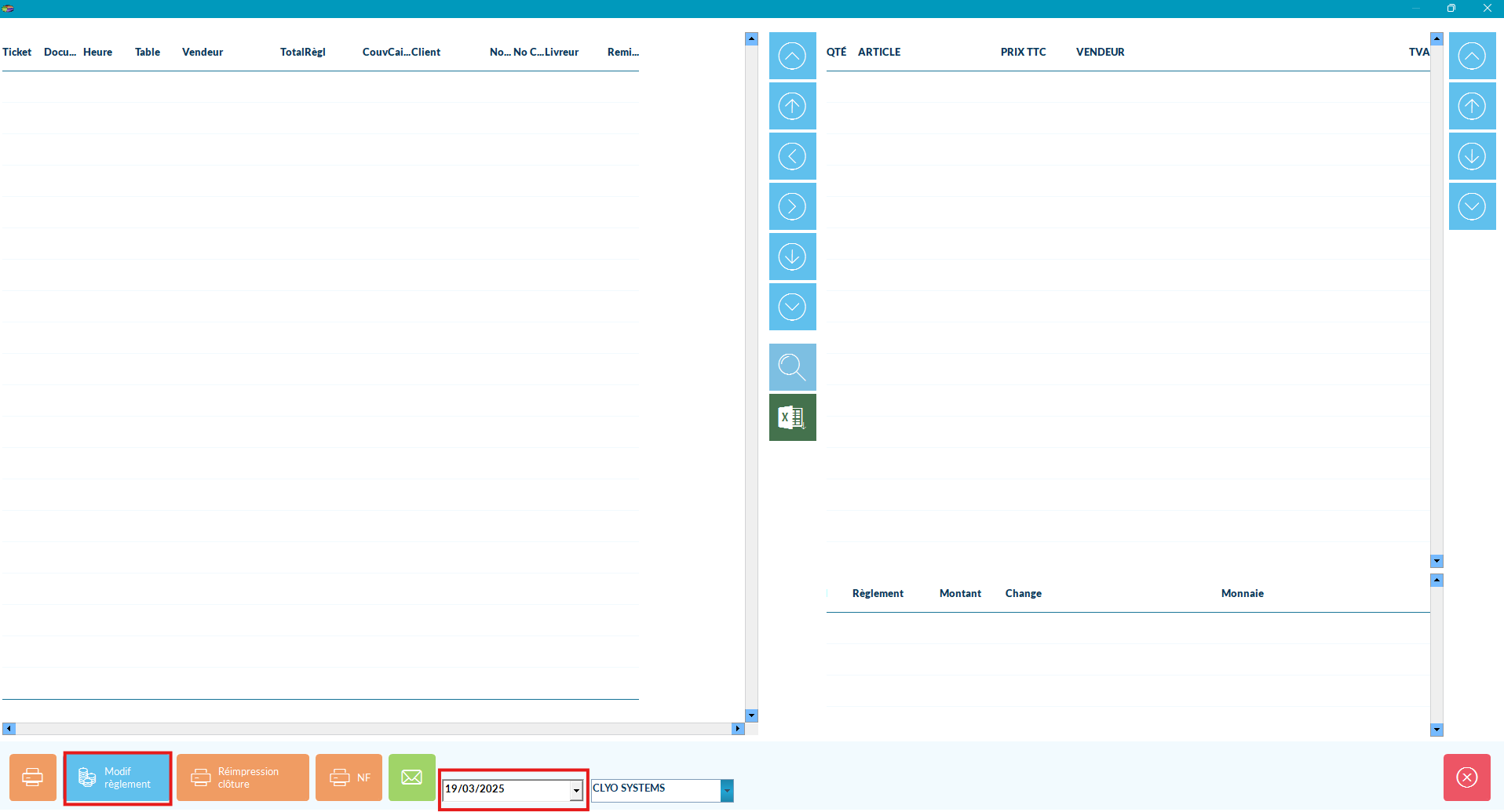
Task: Click the ARTICLE column header
Action: tap(878, 53)
